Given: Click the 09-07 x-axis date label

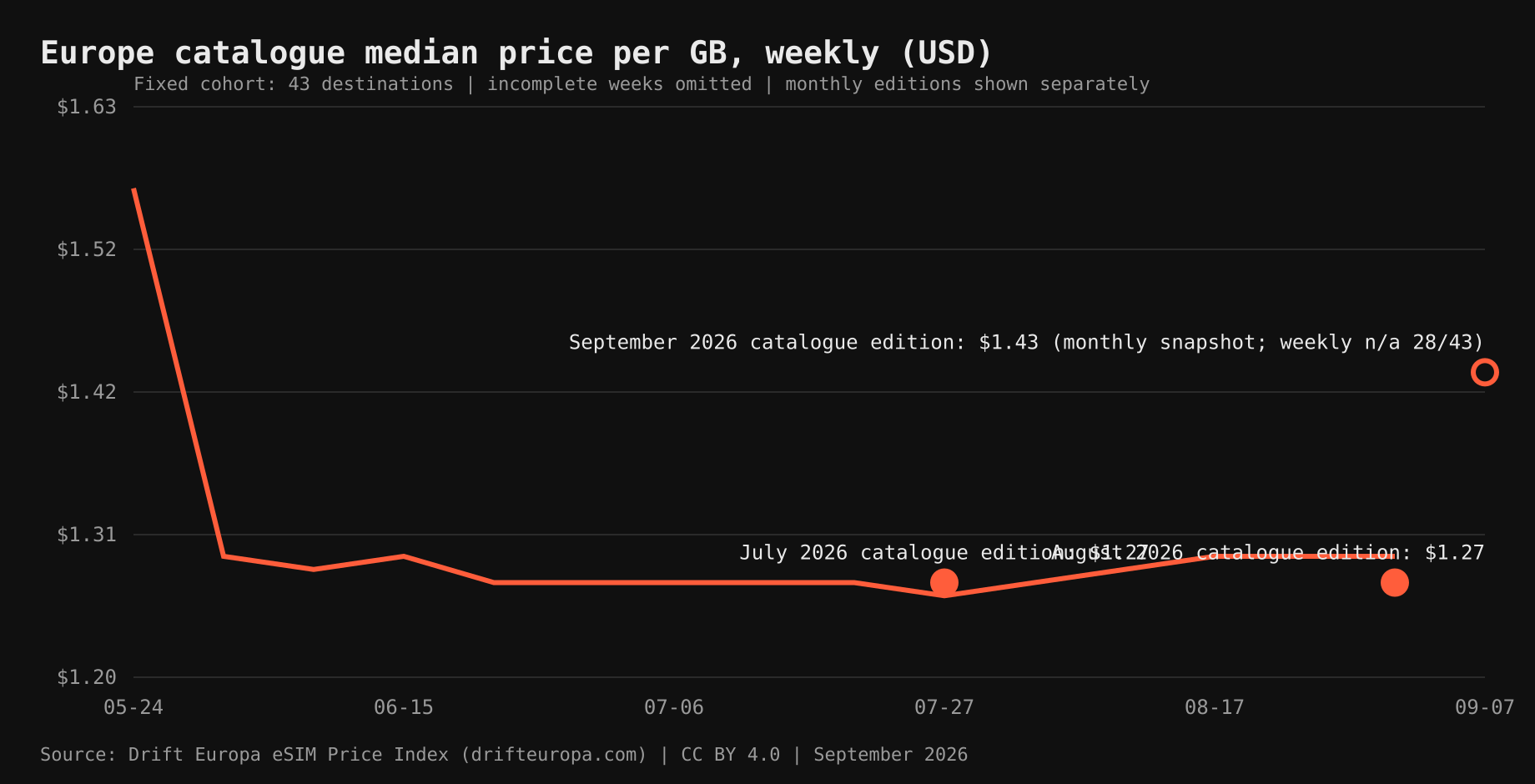Looking at the screenshot, I should click(x=1485, y=707).
